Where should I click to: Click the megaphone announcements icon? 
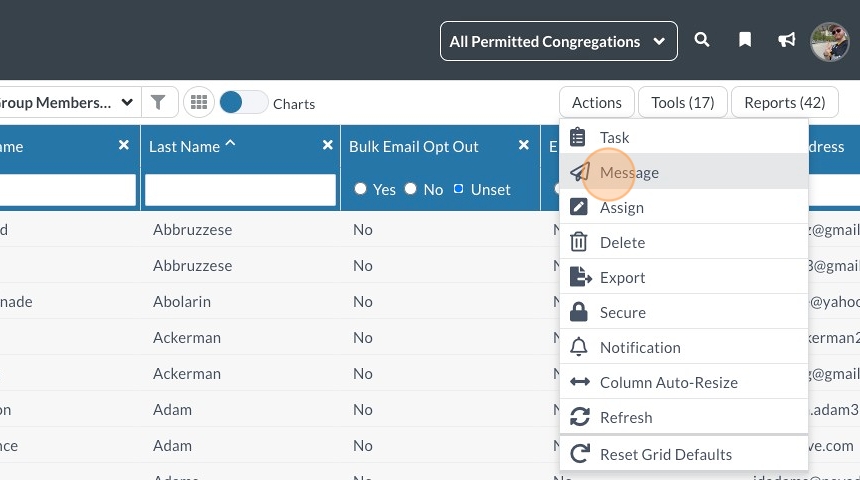tap(787, 41)
